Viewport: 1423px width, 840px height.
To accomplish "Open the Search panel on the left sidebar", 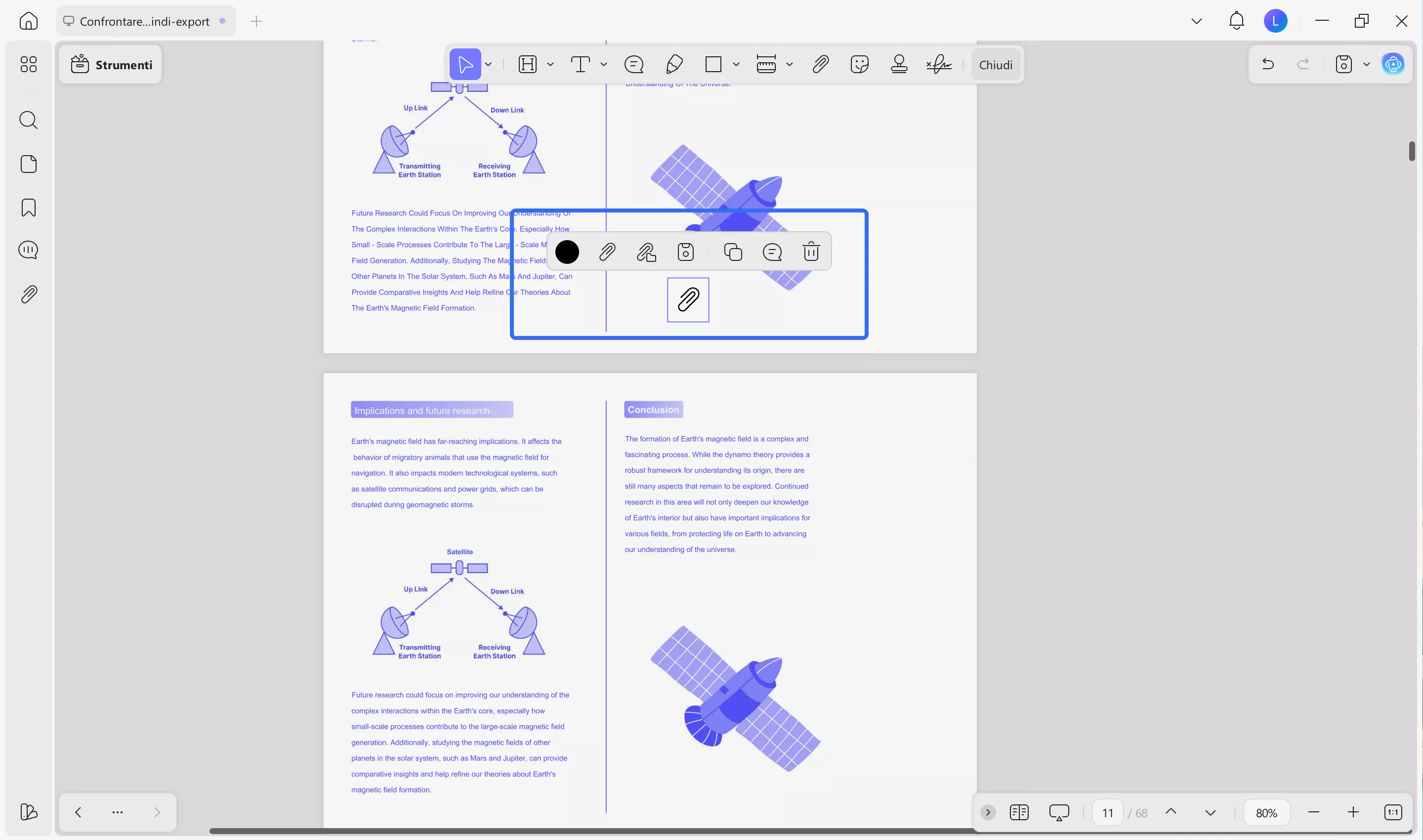I will 28,120.
